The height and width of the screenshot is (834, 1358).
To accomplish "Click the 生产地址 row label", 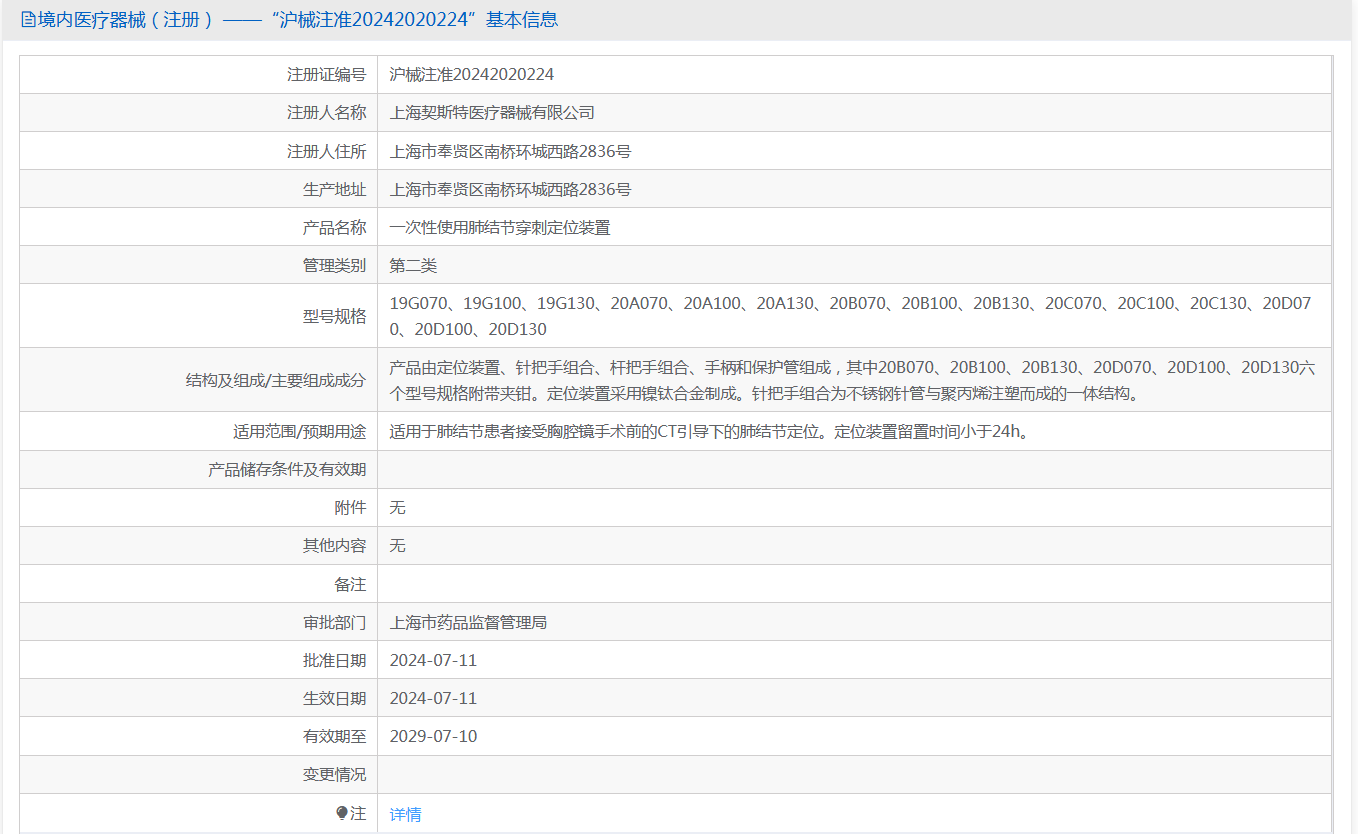I will pos(334,189).
